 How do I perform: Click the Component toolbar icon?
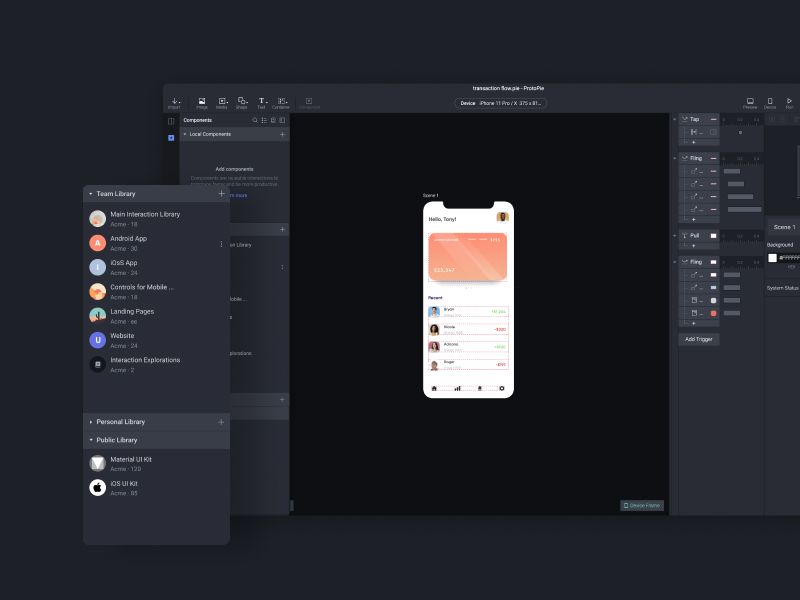pos(309,103)
